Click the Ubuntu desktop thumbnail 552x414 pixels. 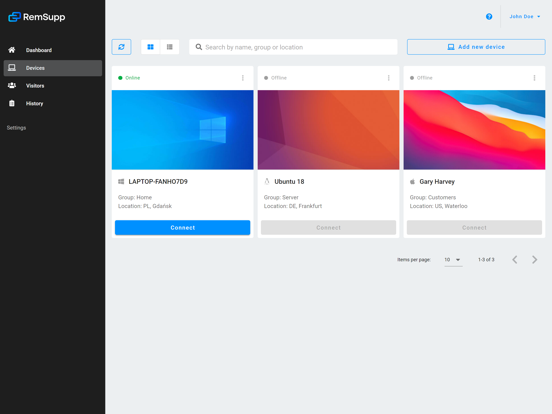pos(328,130)
